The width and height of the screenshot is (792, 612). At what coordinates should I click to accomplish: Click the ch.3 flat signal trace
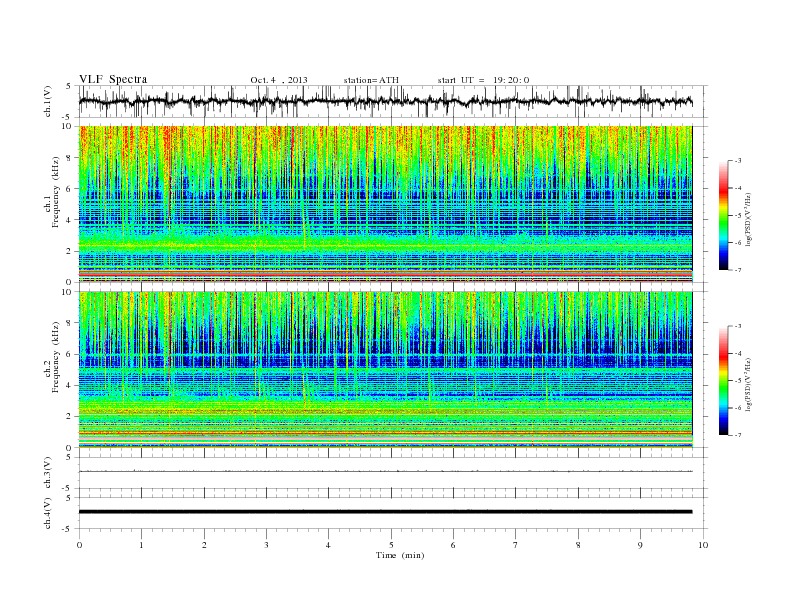point(385,472)
